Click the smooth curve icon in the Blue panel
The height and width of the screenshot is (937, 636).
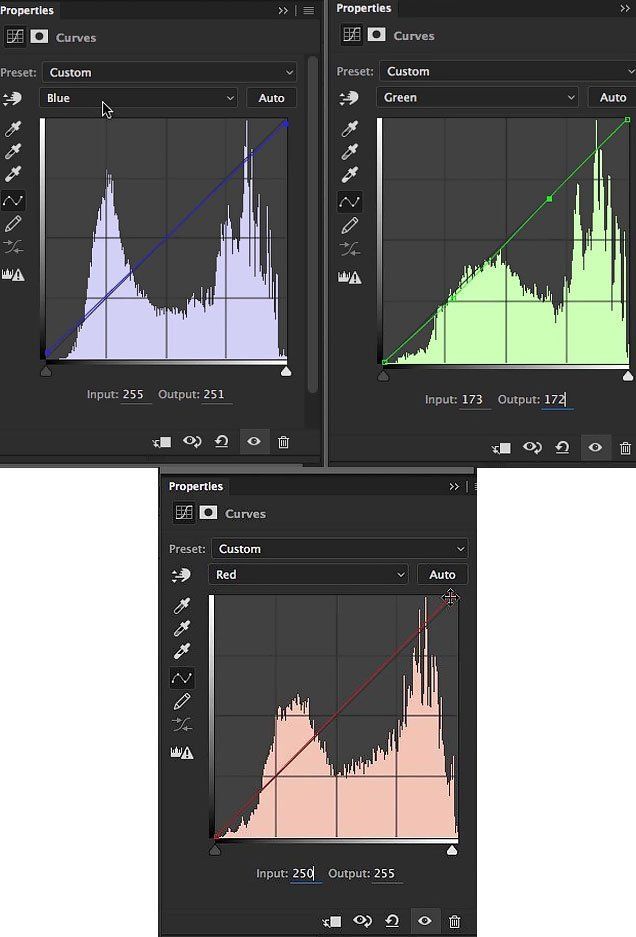(x=13, y=246)
